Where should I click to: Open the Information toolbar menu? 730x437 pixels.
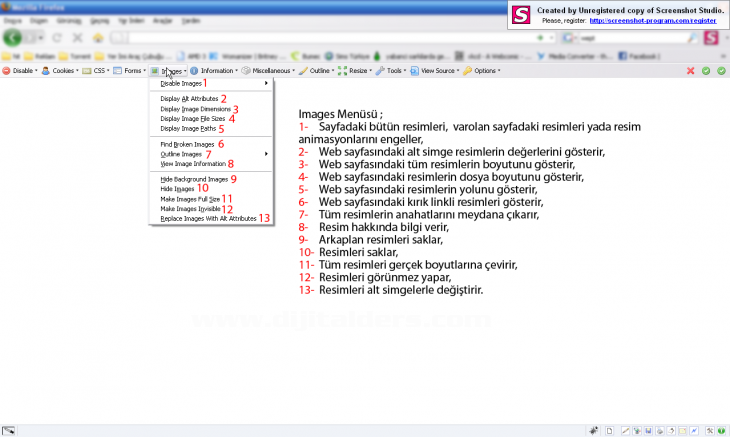click(216, 71)
